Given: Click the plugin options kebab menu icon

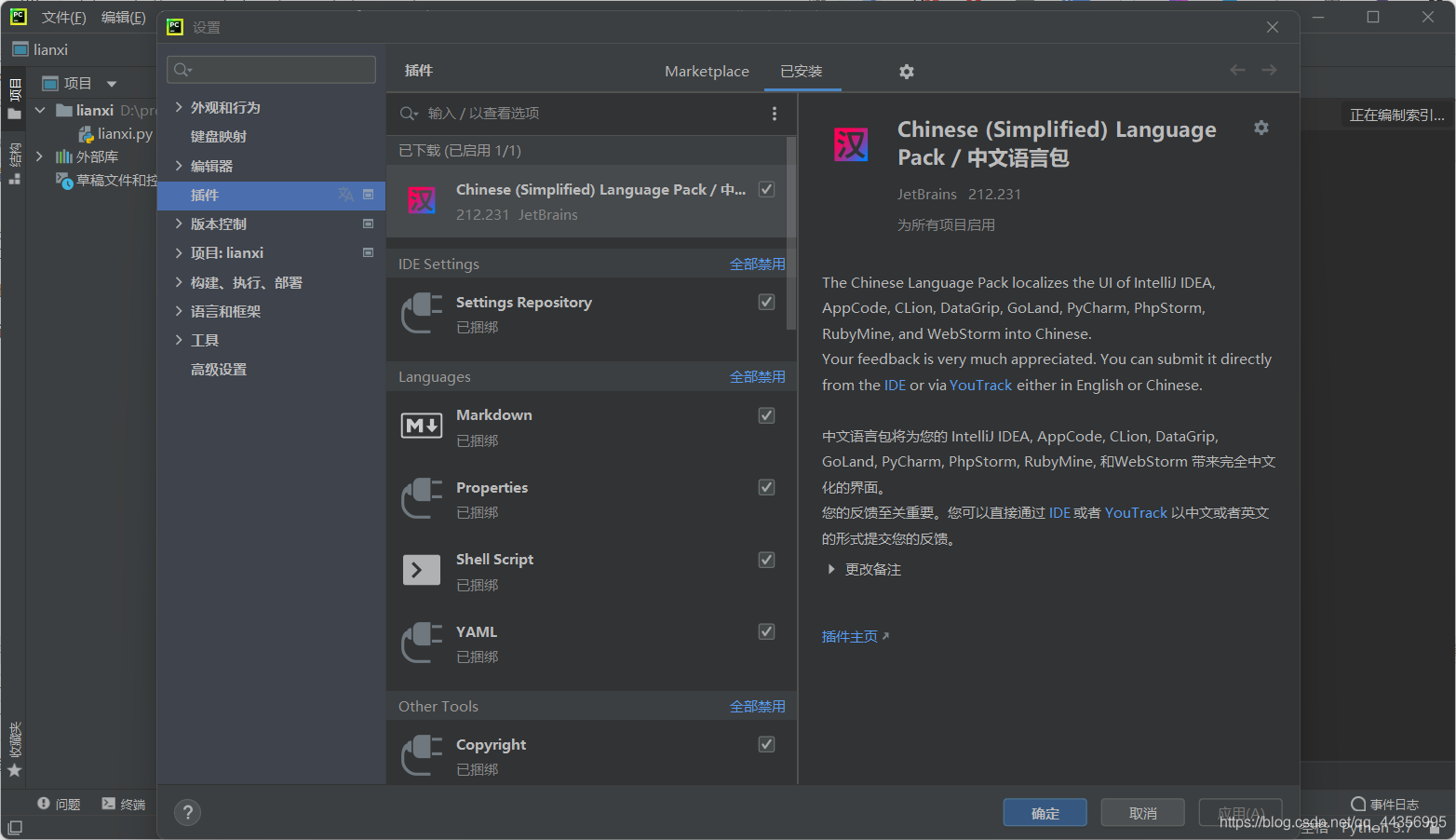Looking at the screenshot, I should 775,113.
